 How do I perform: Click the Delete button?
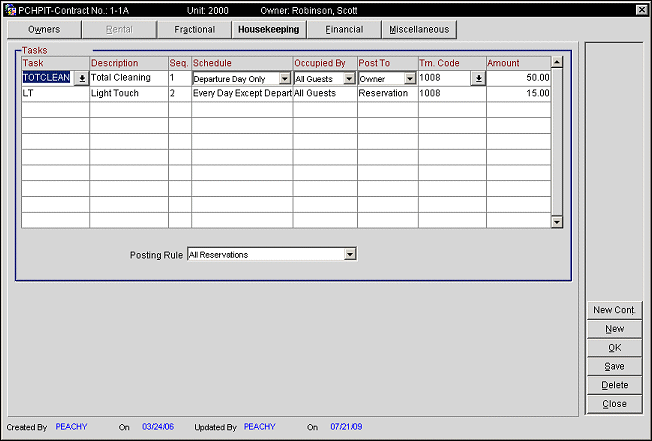615,386
